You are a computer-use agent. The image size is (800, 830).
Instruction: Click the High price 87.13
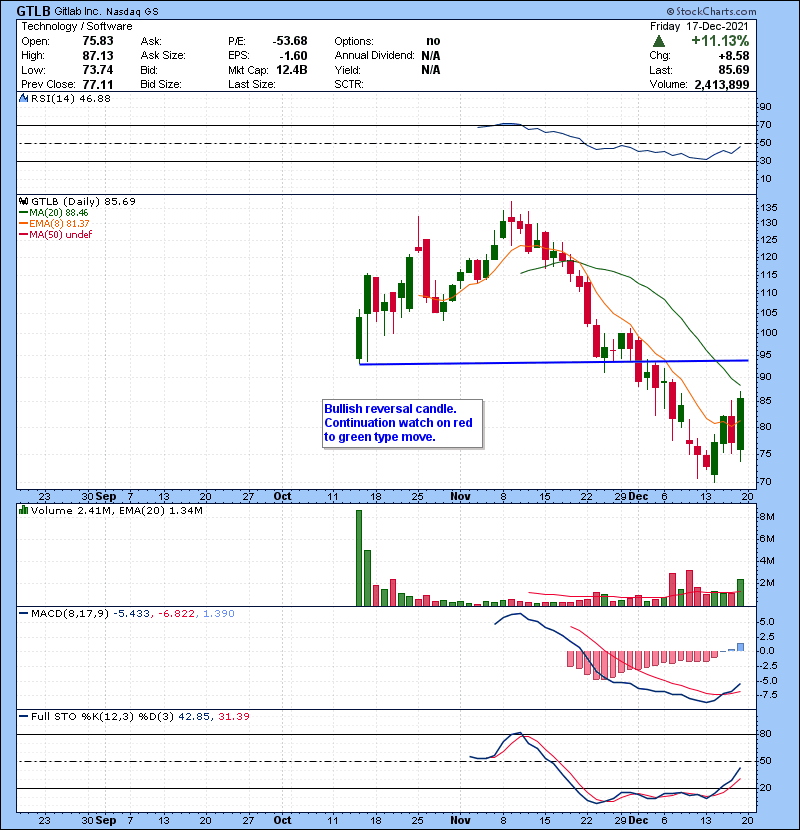[x=98, y=56]
